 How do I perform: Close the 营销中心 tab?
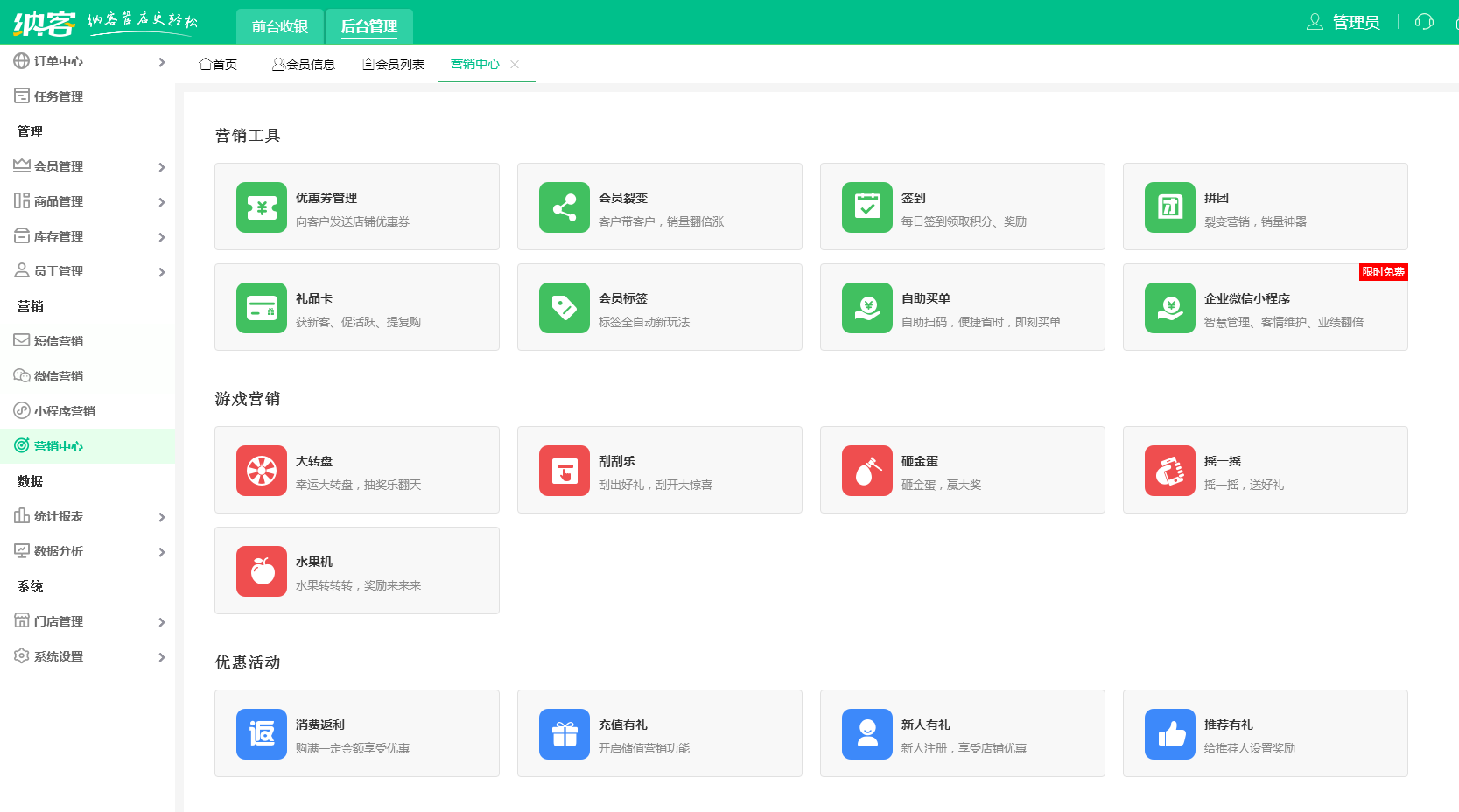coord(515,64)
